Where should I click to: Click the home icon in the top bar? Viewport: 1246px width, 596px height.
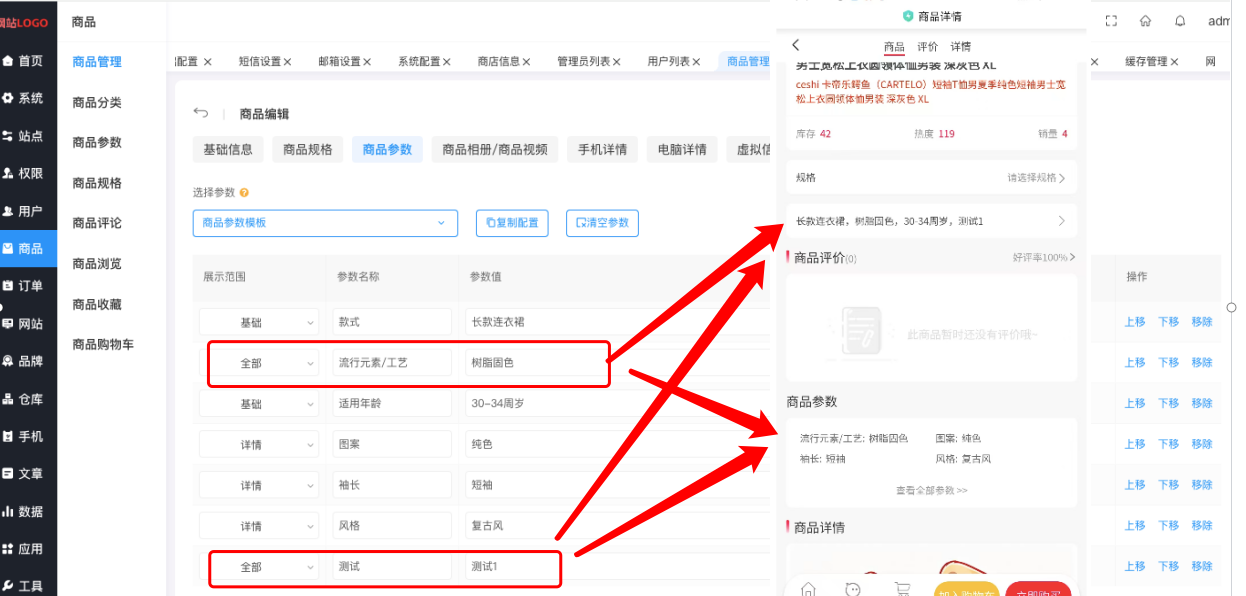1146,21
